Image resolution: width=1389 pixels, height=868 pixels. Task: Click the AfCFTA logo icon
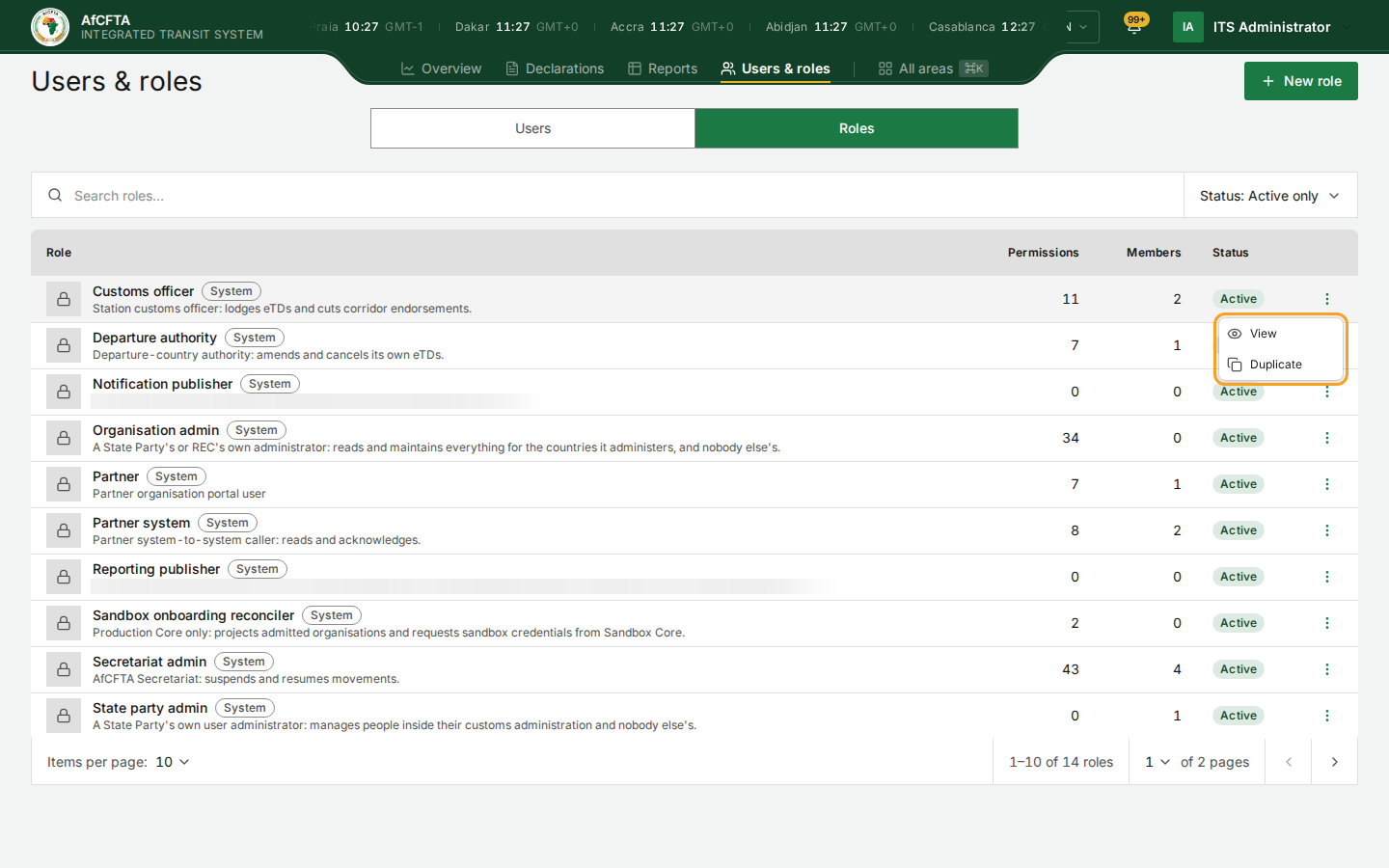(50, 27)
